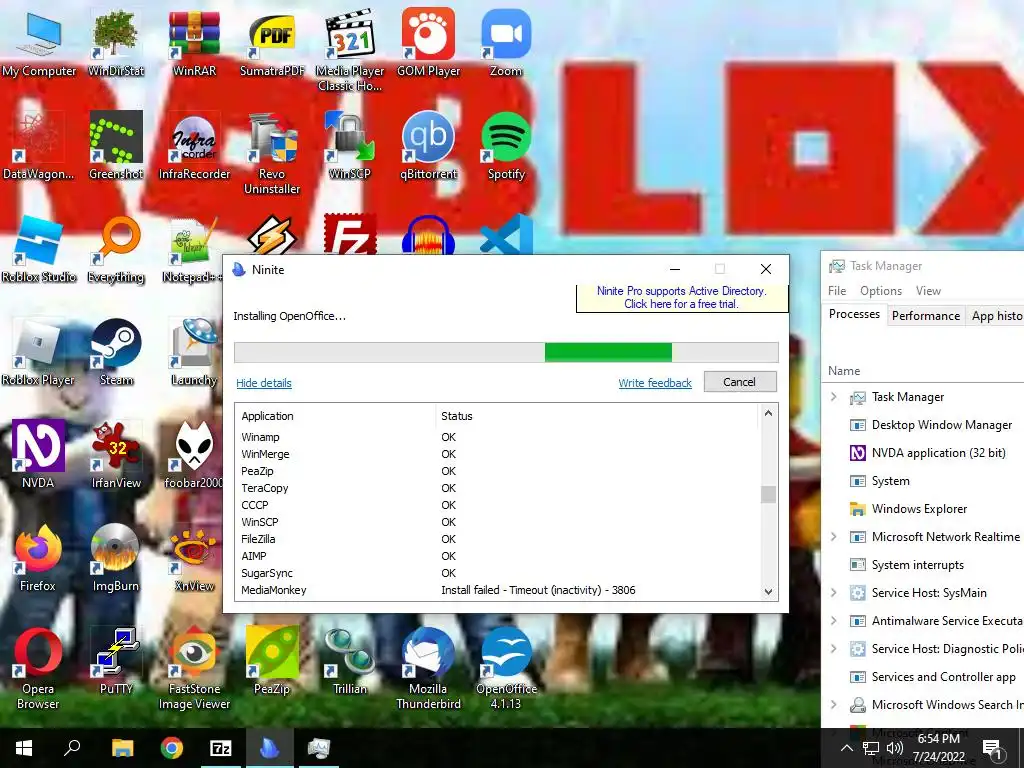The image size is (1024, 768).
Task: Expand Microsoft Windows Search Indexer row
Action: click(834, 705)
